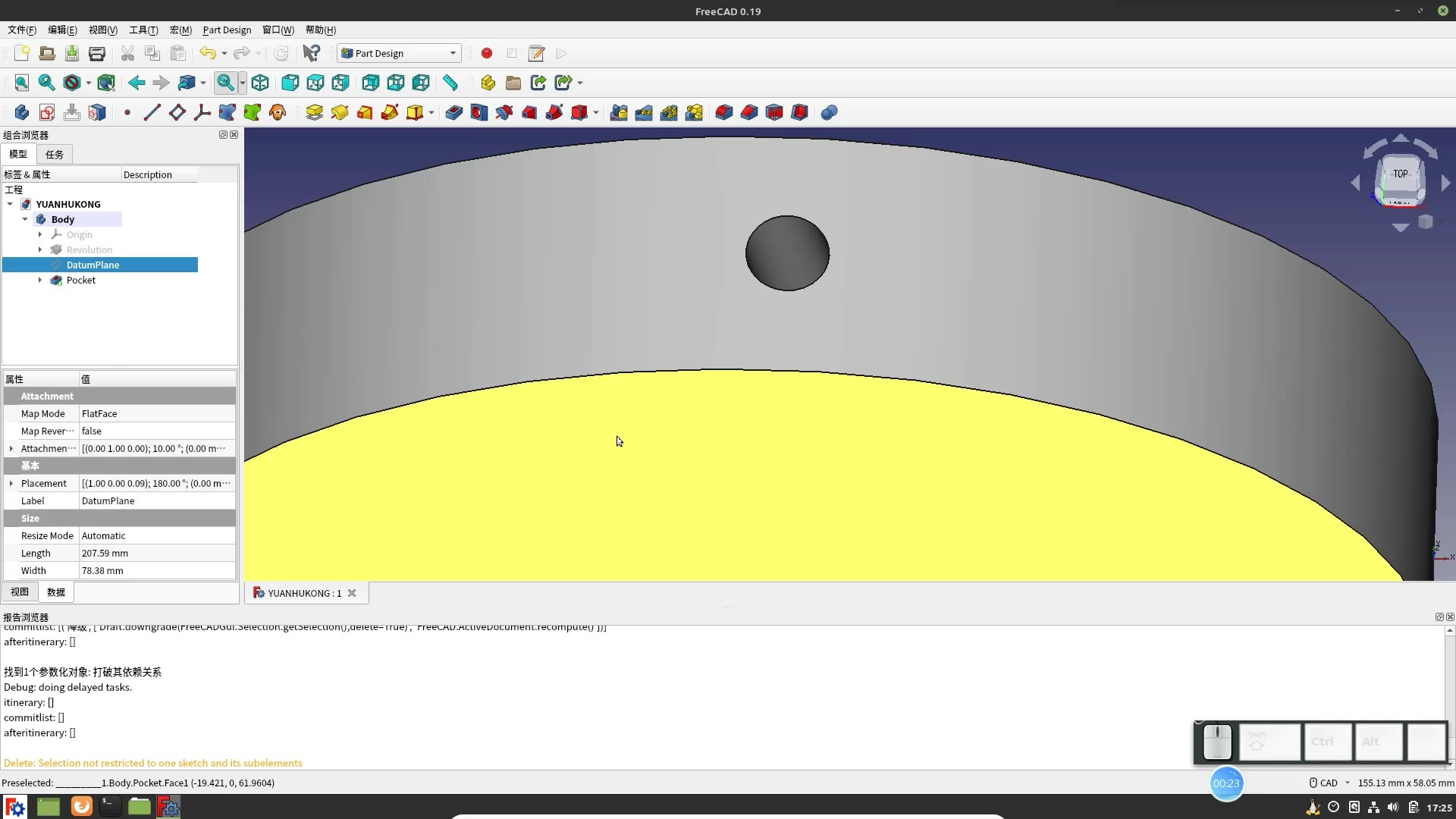1456x819 pixels.
Task: Expand the Placement property row
Action: click(11, 483)
